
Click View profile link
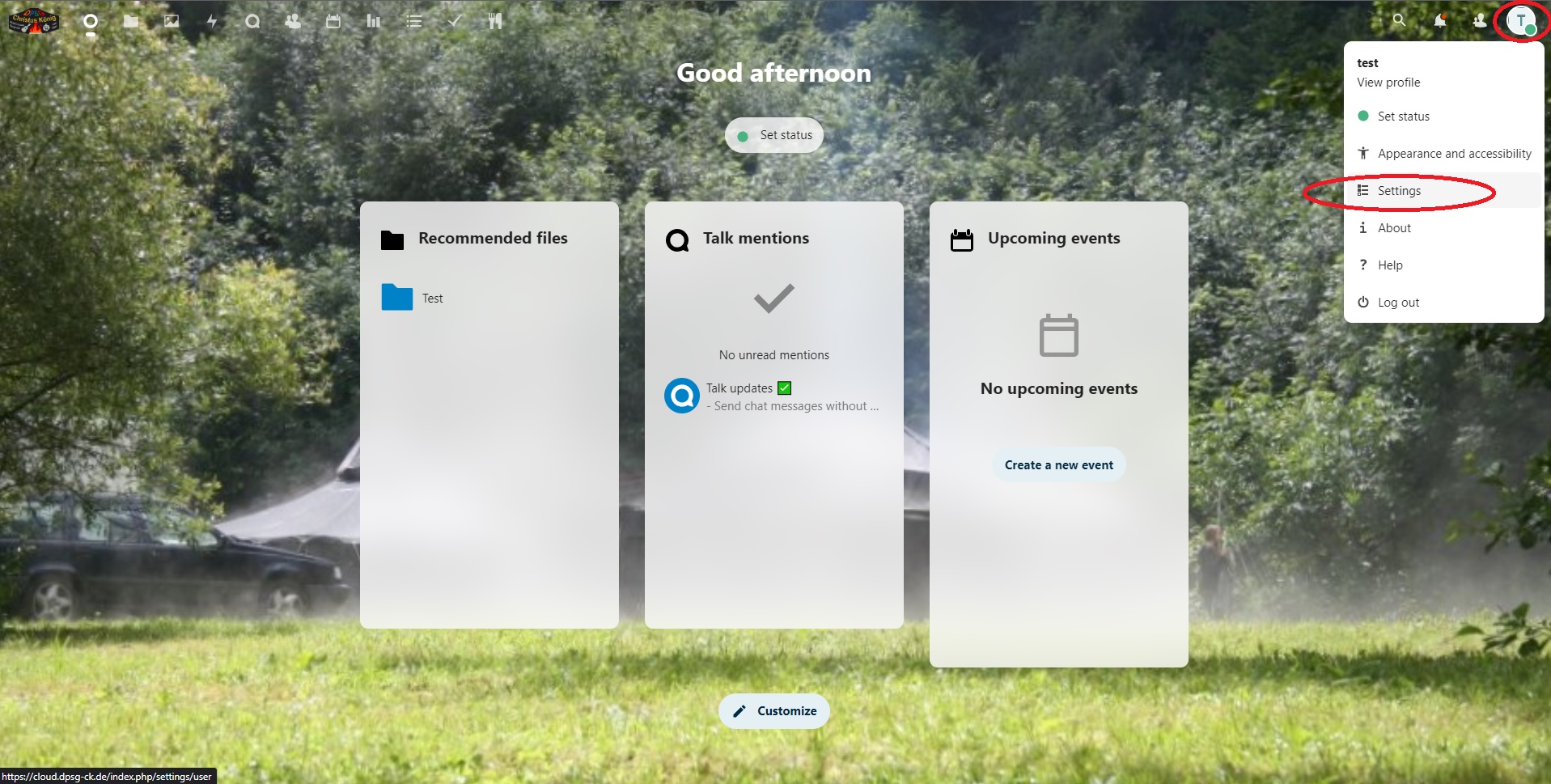point(1388,83)
